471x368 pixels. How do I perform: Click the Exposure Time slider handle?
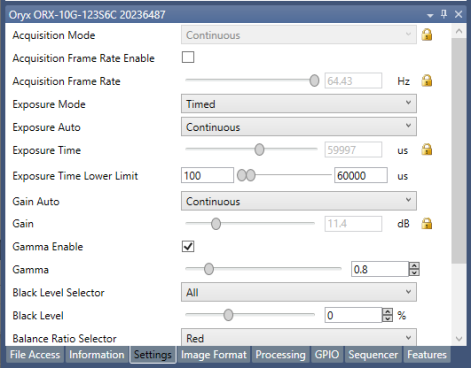259,149
